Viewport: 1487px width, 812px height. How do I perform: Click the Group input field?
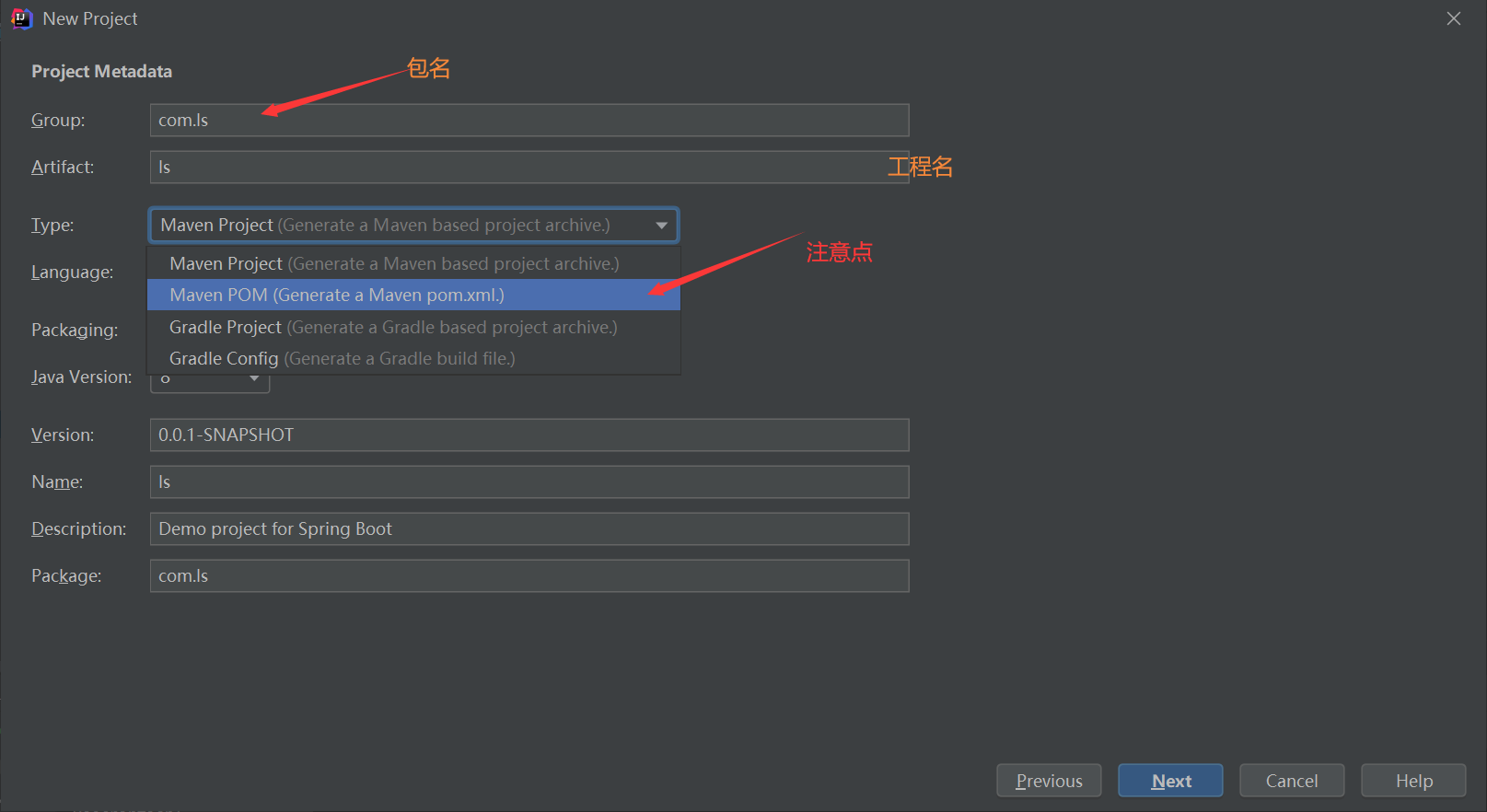[529, 121]
